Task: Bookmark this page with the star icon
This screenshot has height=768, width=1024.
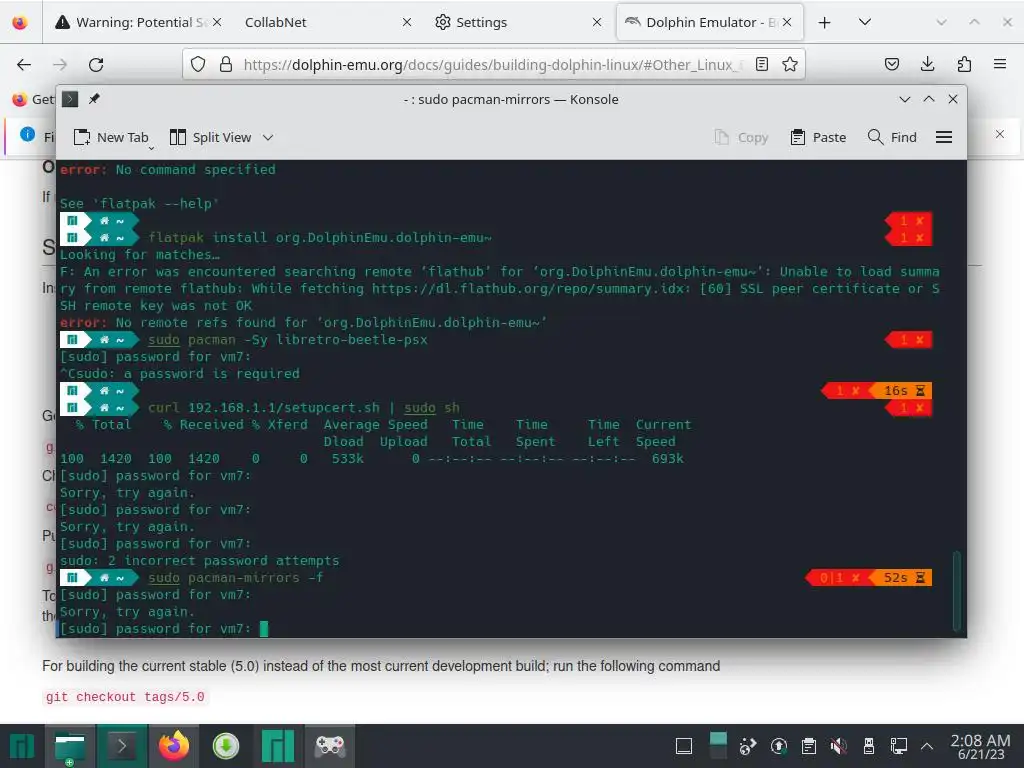Action: coord(790,64)
